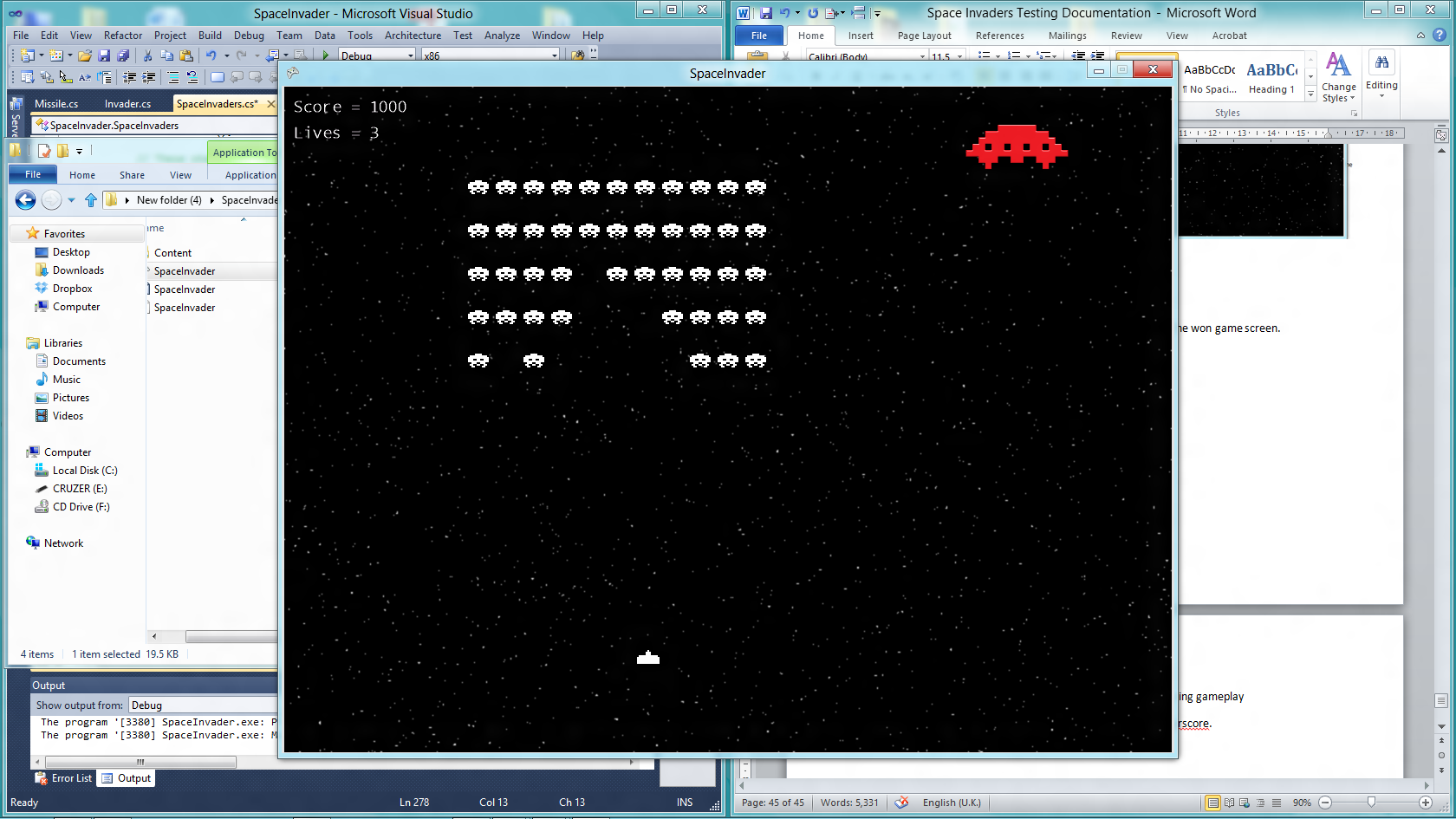Click Uncomment Selected Lines icon
The width and height of the screenshot is (1456, 819).
point(192,77)
